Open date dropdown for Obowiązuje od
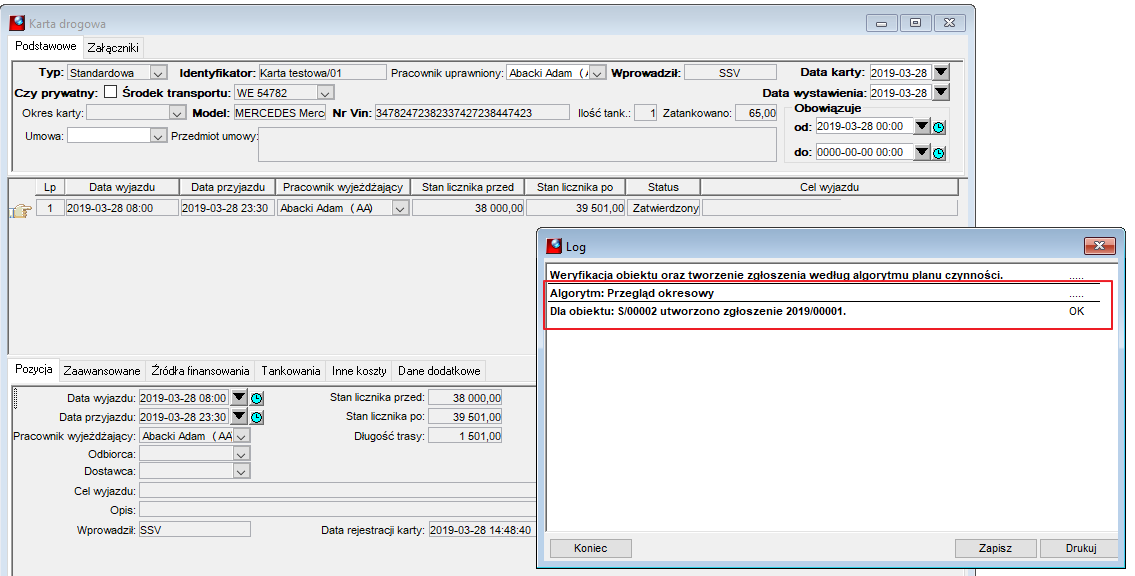 tap(921, 127)
